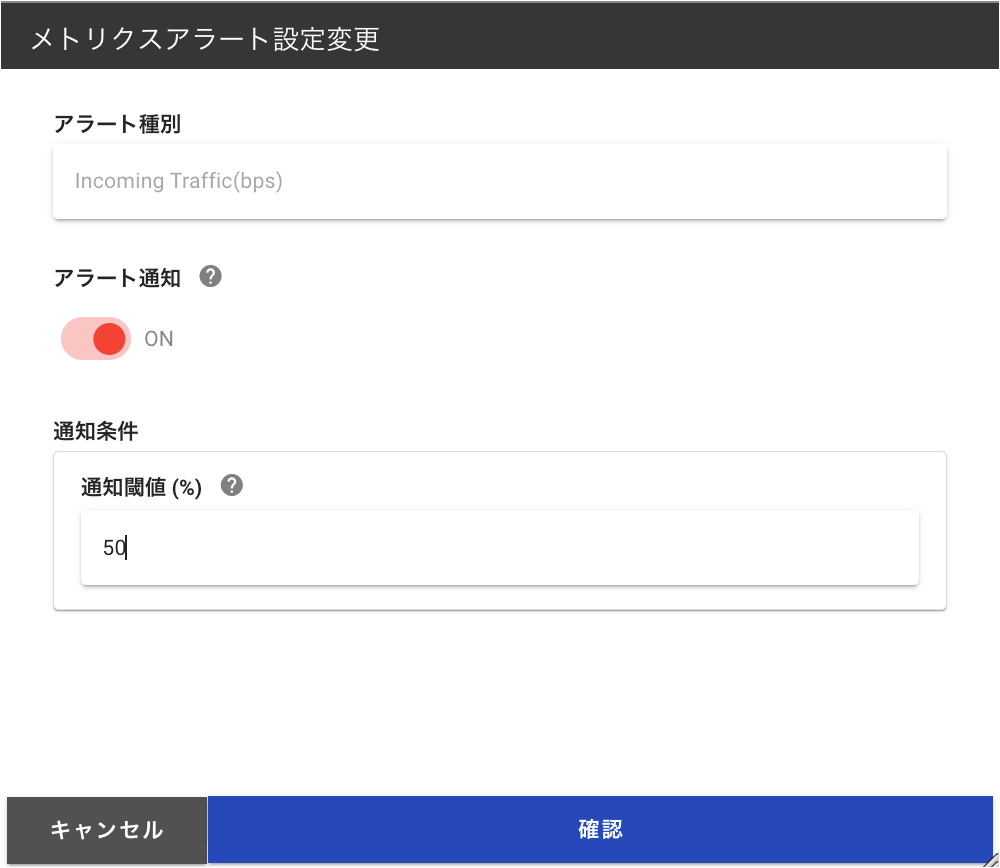Viewport: 1000px width, 868px height.
Task: Click the メトリクスアラート設定変更 title bar
Action: (499, 38)
